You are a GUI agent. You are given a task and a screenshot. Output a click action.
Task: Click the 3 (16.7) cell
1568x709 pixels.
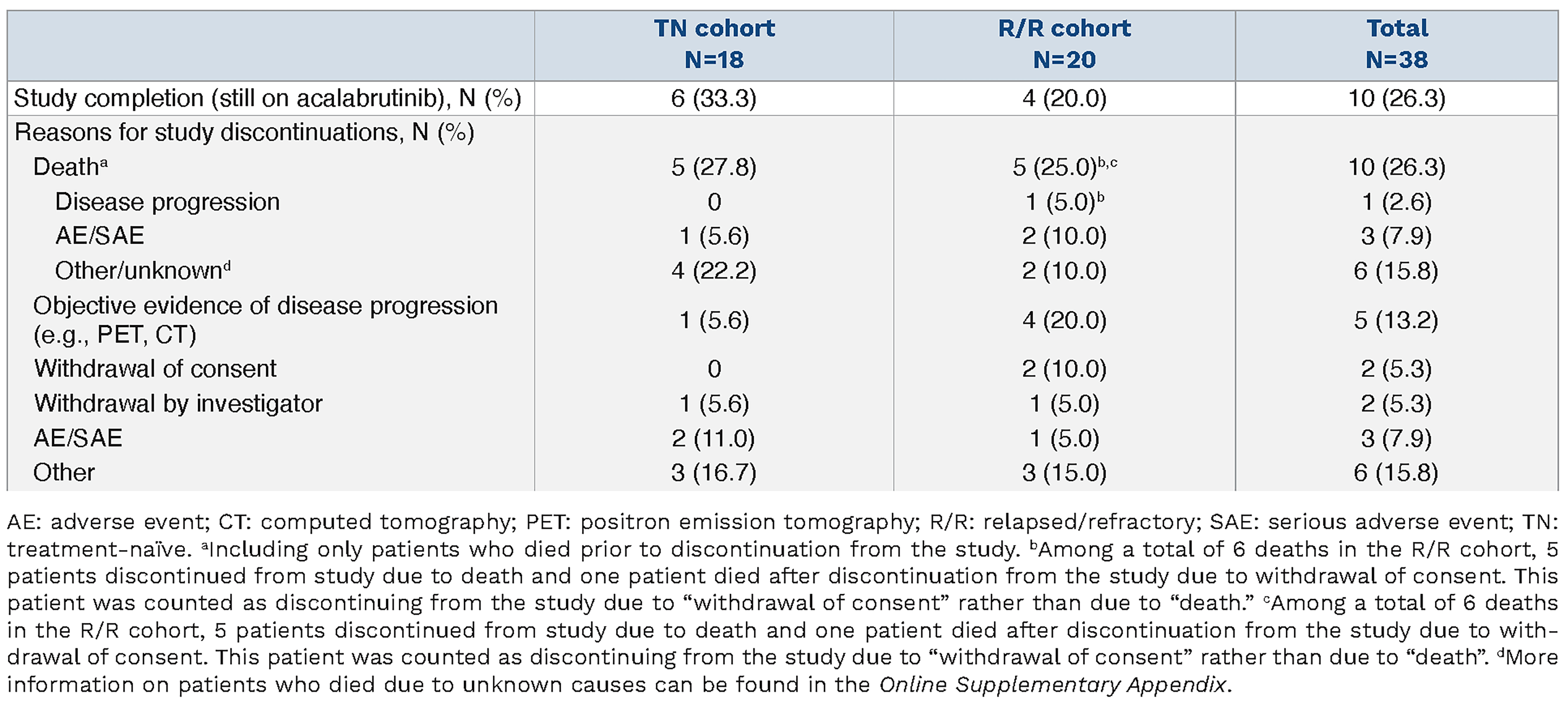[714, 473]
